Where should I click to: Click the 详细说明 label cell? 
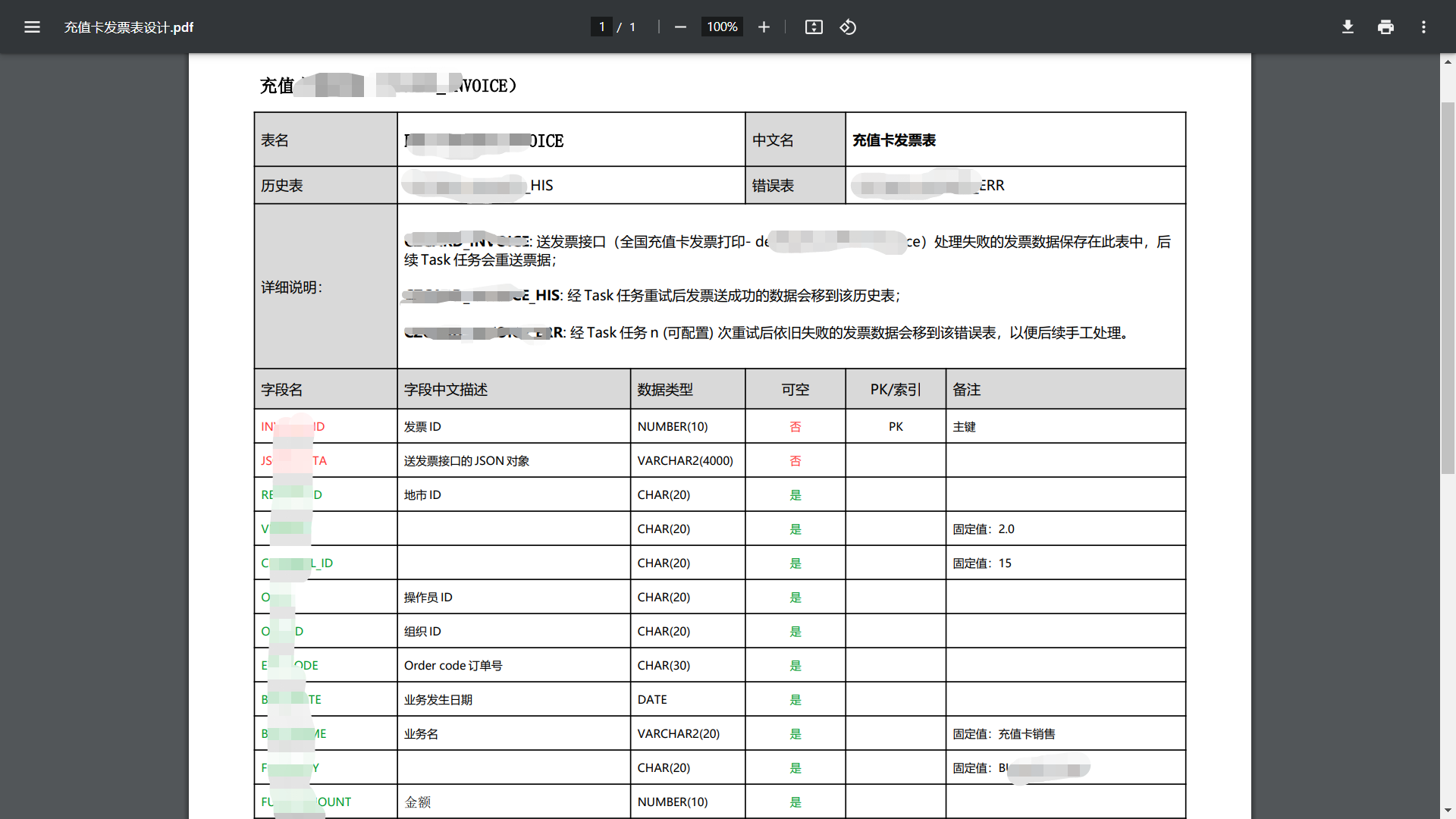pyautogui.click(x=326, y=287)
